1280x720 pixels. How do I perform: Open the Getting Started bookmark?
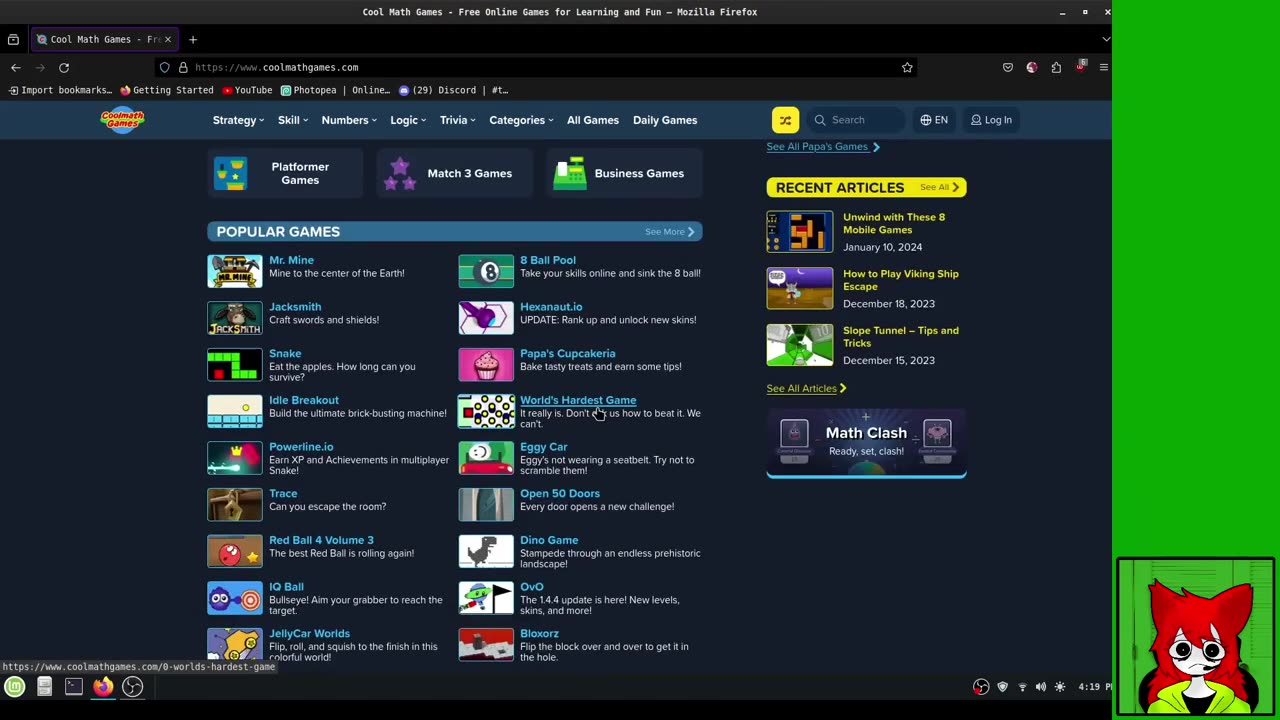pos(167,90)
